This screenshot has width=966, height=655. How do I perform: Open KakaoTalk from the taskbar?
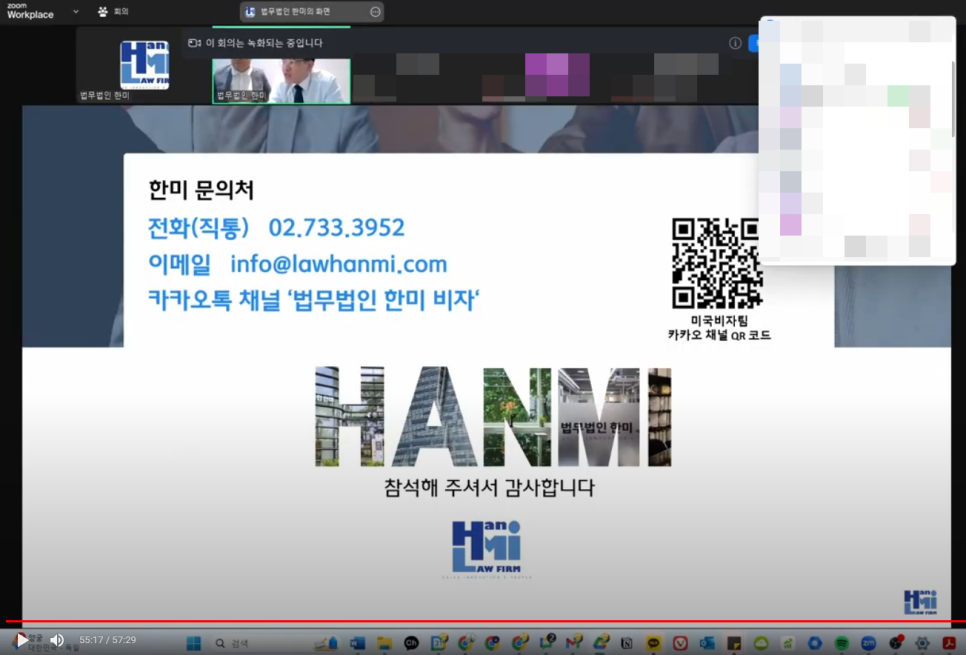coord(654,643)
